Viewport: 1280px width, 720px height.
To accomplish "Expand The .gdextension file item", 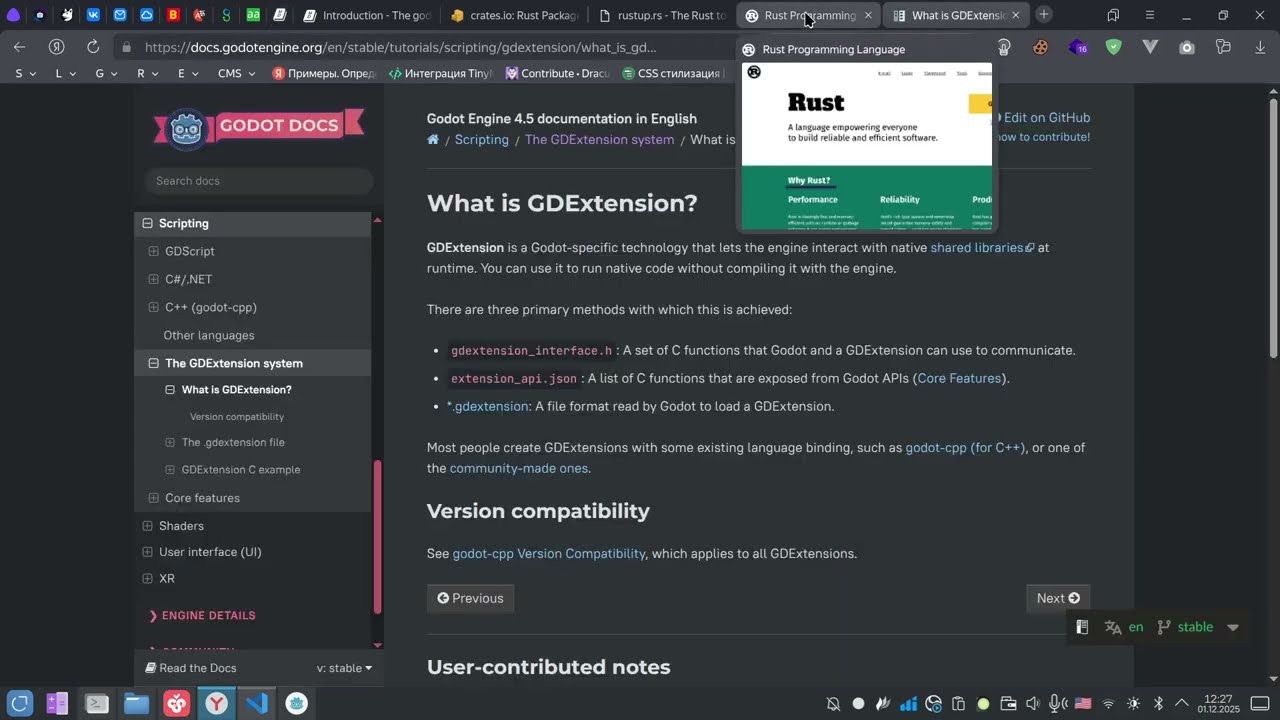I will coord(170,442).
